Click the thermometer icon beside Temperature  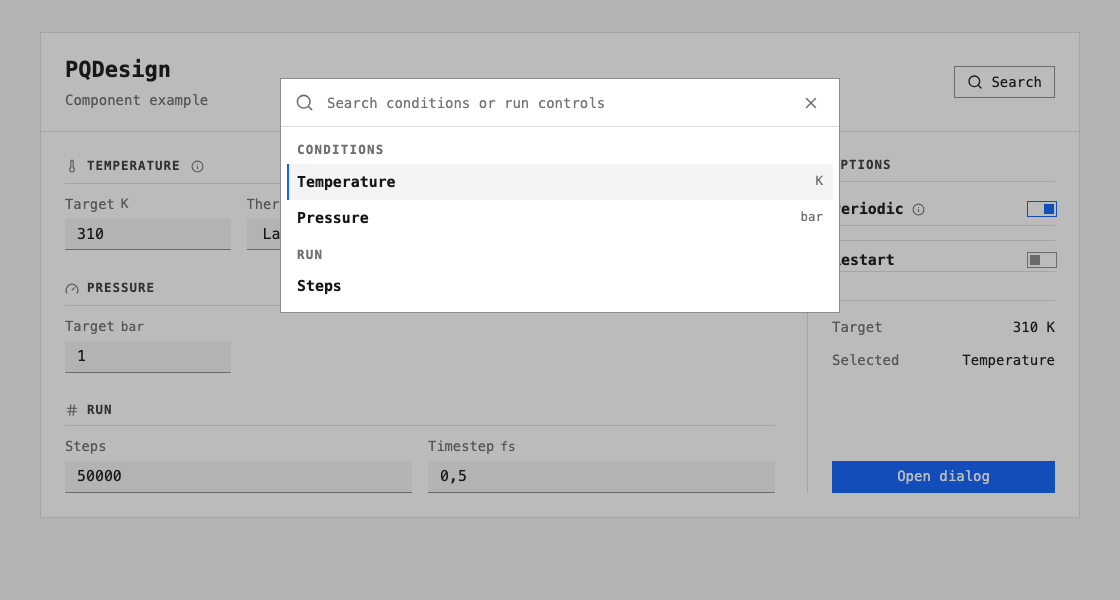(72, 166)
